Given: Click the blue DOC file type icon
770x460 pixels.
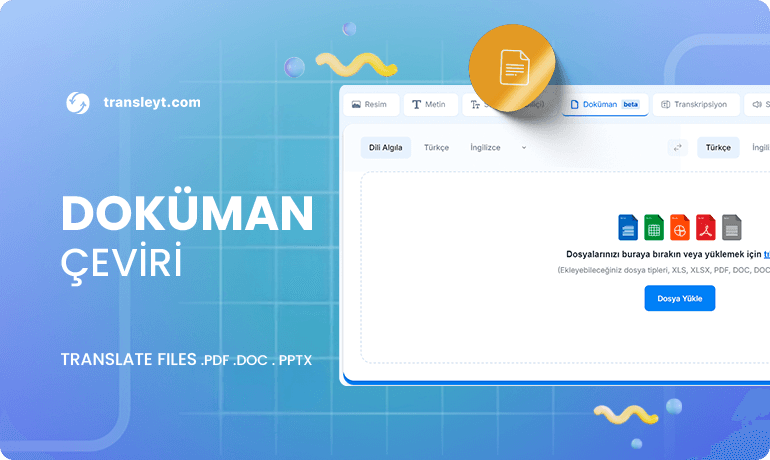Looking at the screenshot, I should click(628, 227).
